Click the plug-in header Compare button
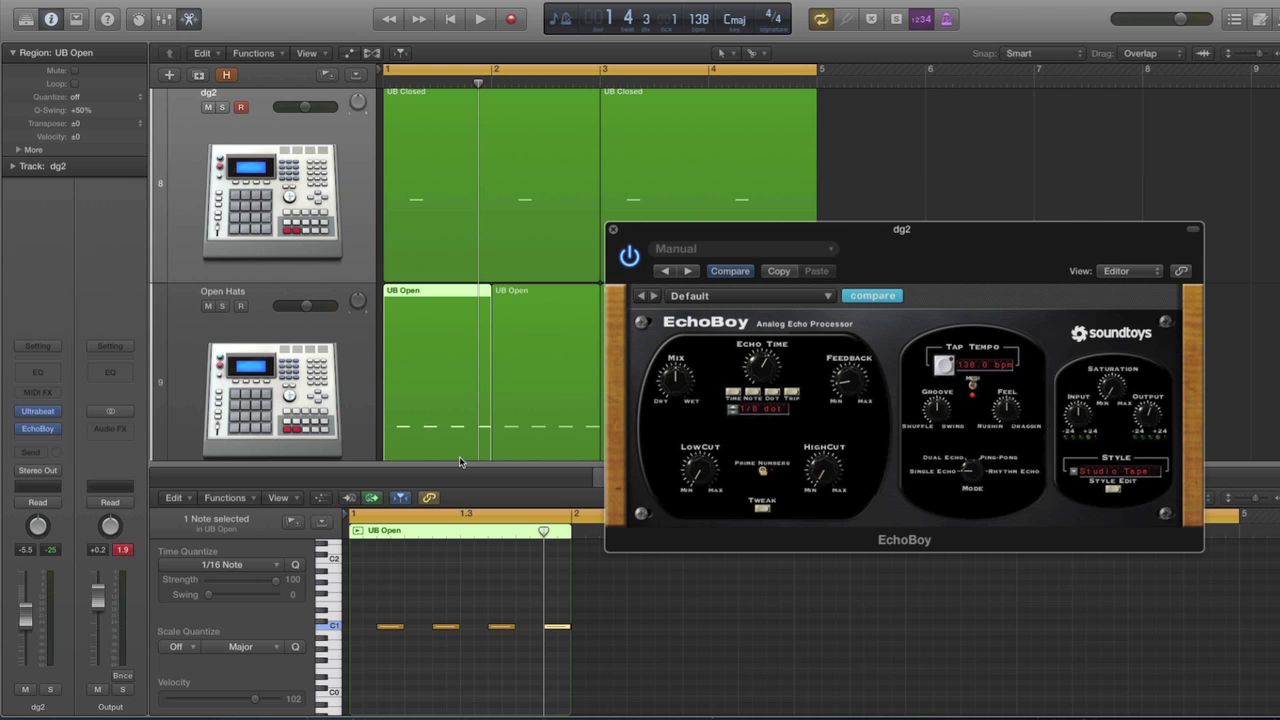The height and width of the screenshot is (720, 1280). point(729,271)
